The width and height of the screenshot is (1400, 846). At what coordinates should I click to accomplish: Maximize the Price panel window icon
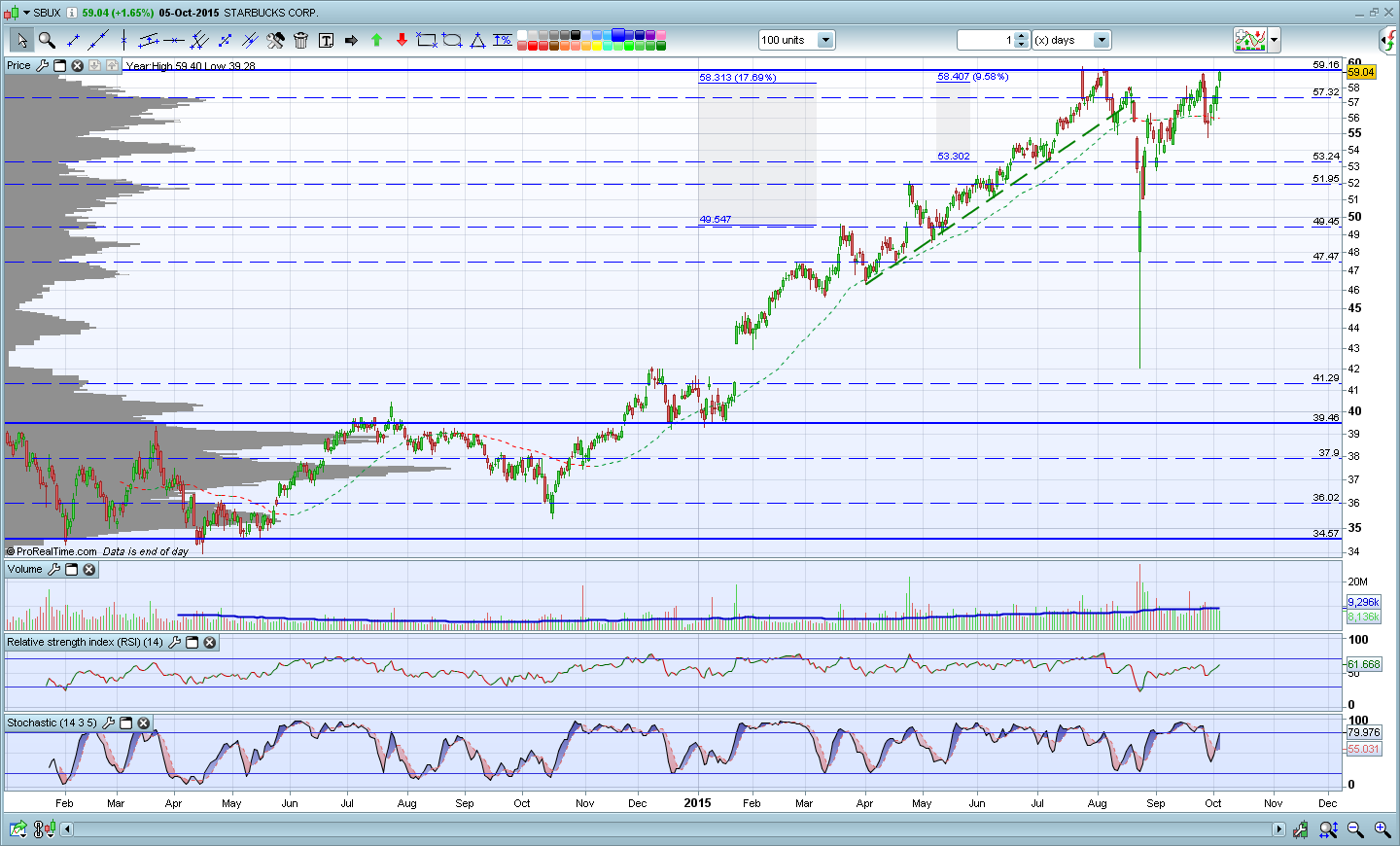point(59,65)
